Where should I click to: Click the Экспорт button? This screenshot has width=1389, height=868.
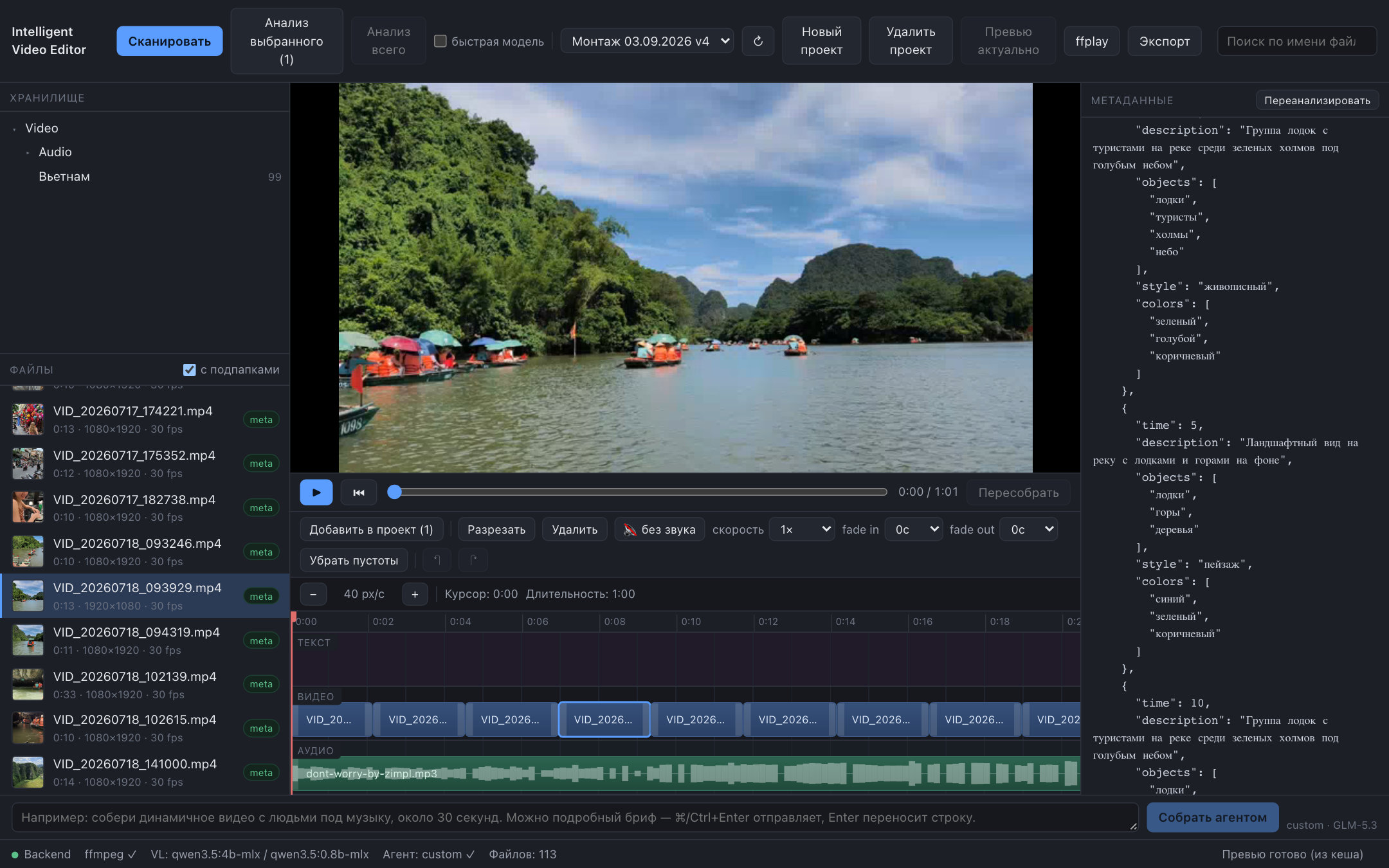[x=1165, y=41]
